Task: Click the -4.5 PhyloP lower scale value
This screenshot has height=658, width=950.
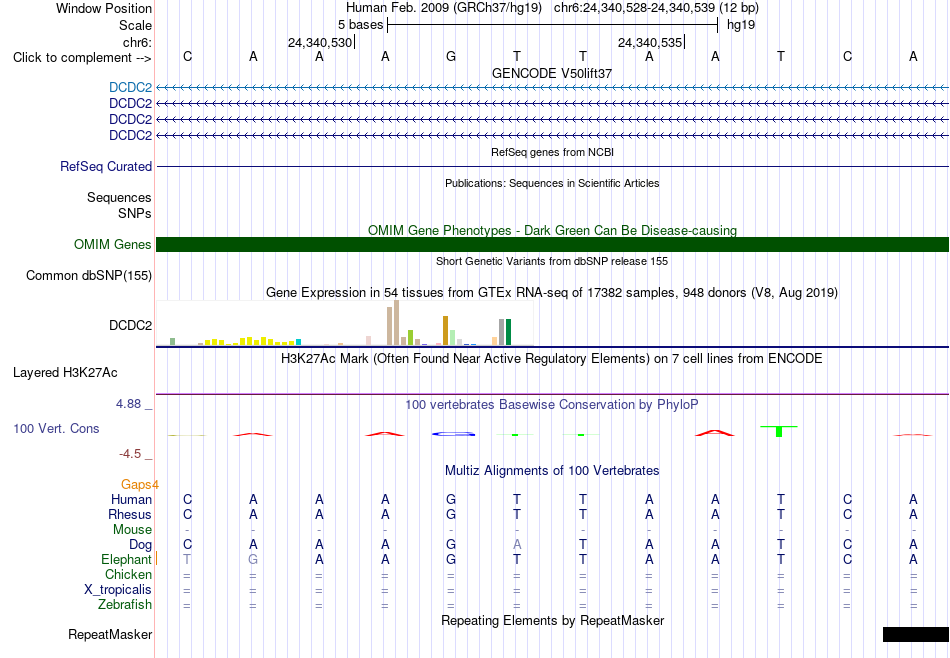Action: pyautogui.click(x=130, y=454)
